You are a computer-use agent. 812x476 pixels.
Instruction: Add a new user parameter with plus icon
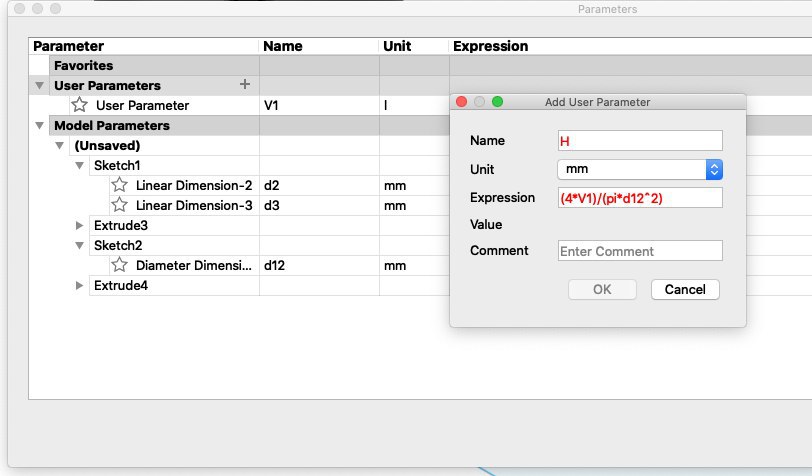tap(245, 84)
